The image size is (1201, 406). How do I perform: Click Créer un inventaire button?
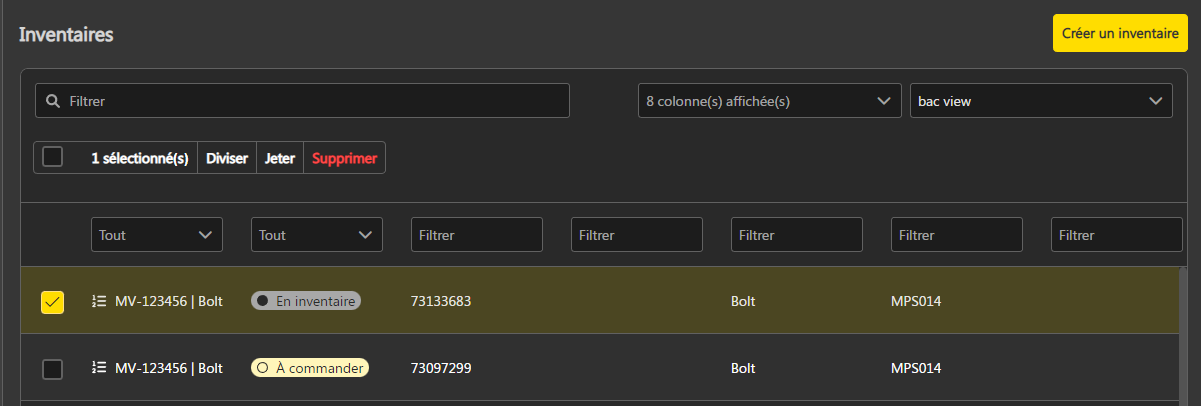click(x=1119, y=33)
